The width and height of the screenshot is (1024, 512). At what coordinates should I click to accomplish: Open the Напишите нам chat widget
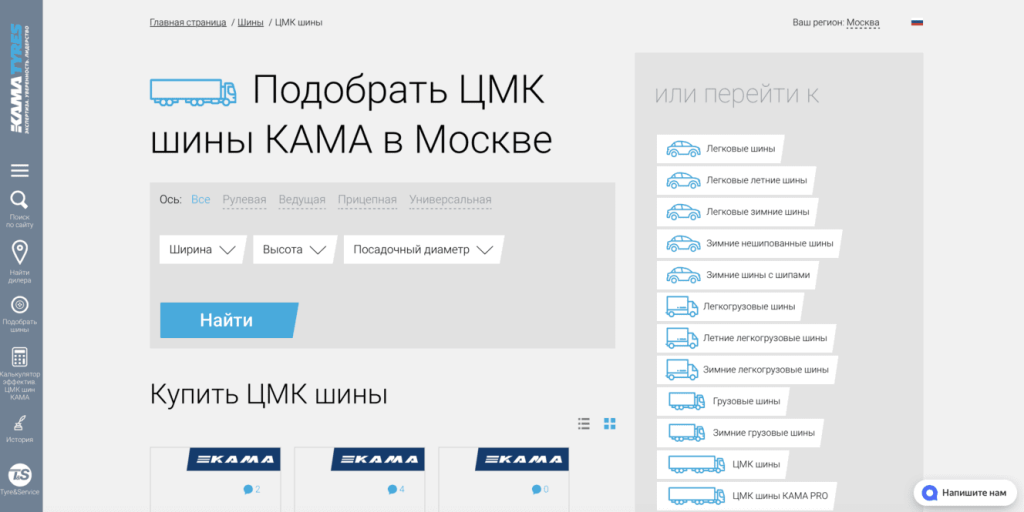966,493
